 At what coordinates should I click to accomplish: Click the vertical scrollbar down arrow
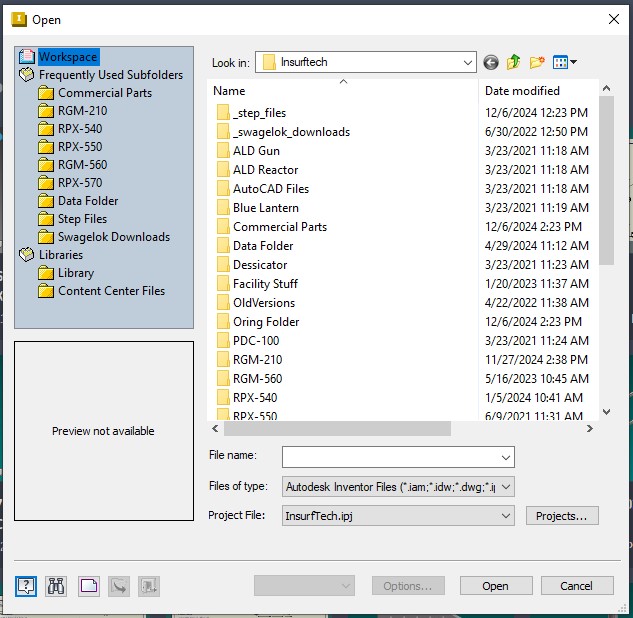(x=606, y=412)
